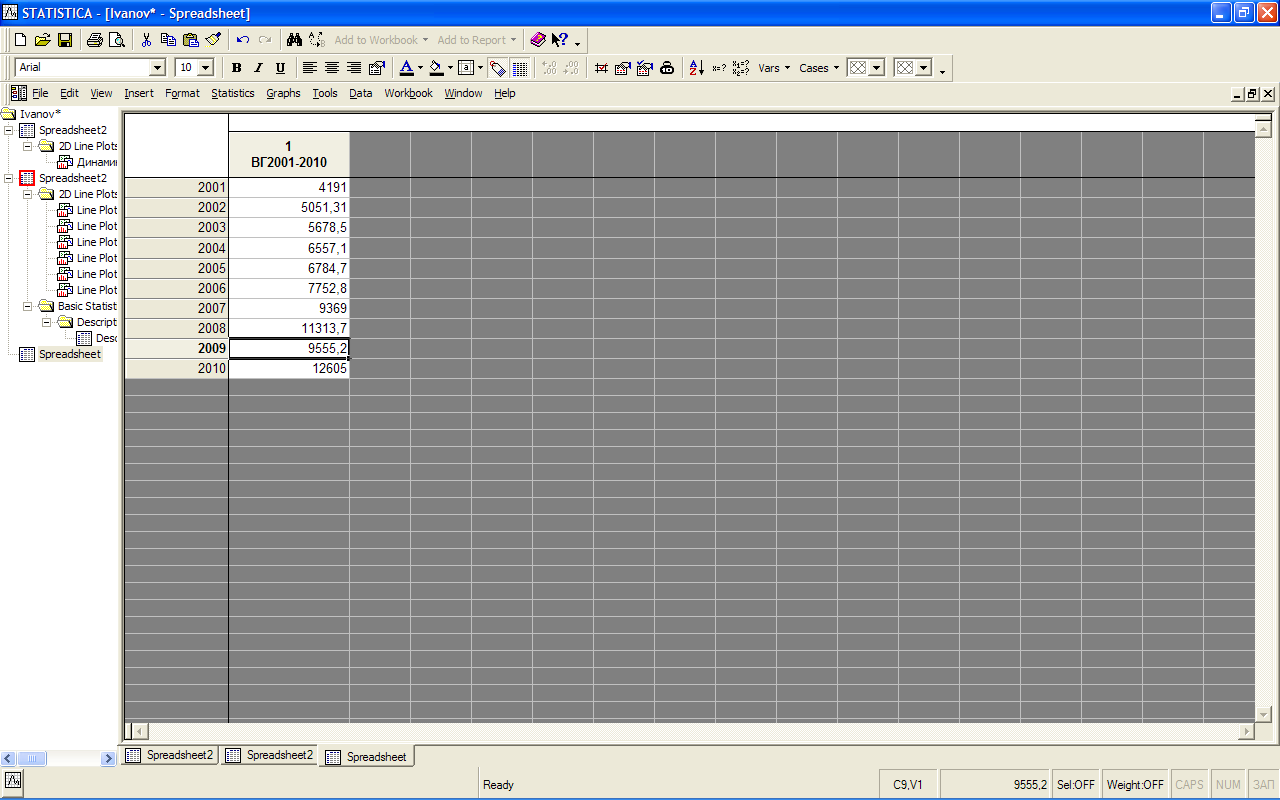Switch to the Spreadsheet bottom tab

pyautogui.click(x=367, y=757)
